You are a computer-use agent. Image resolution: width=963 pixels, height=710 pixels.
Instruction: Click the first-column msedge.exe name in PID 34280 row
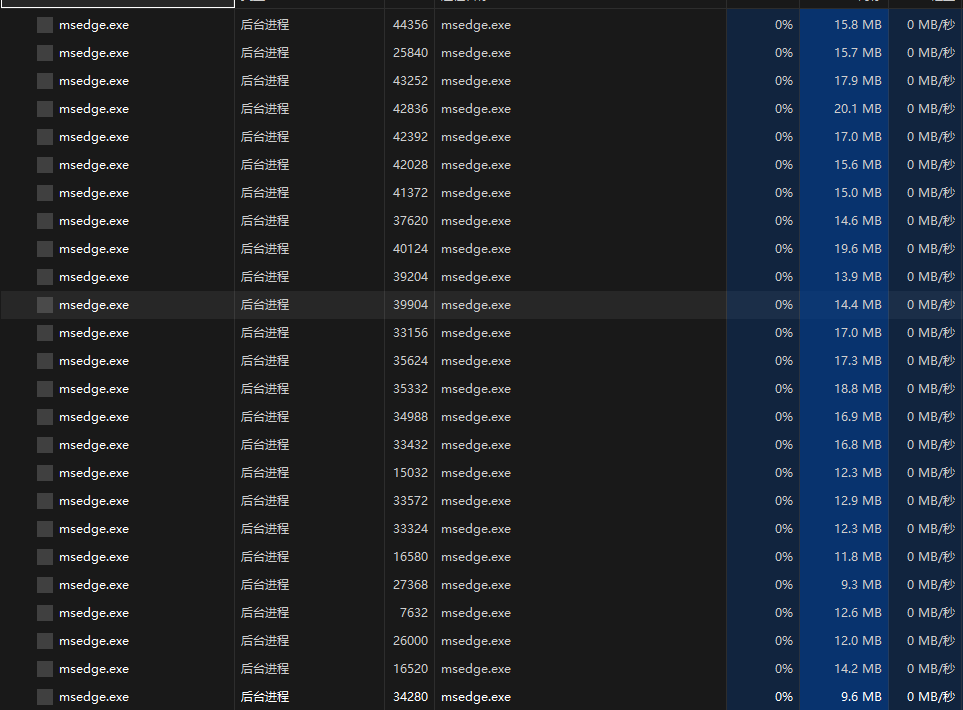[x=94, y=697]
